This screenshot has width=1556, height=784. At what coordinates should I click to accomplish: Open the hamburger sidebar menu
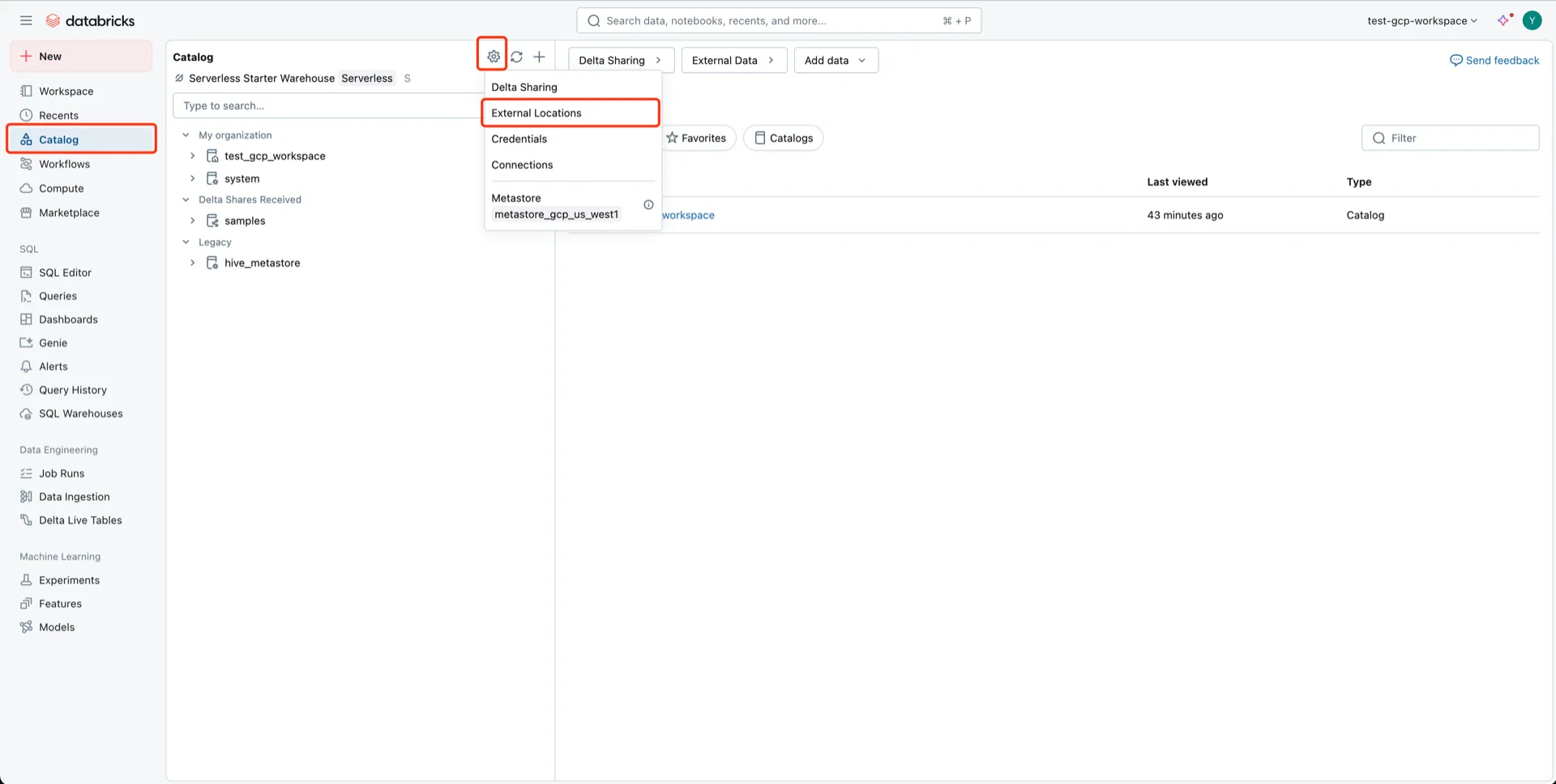(x=26, y=21)
